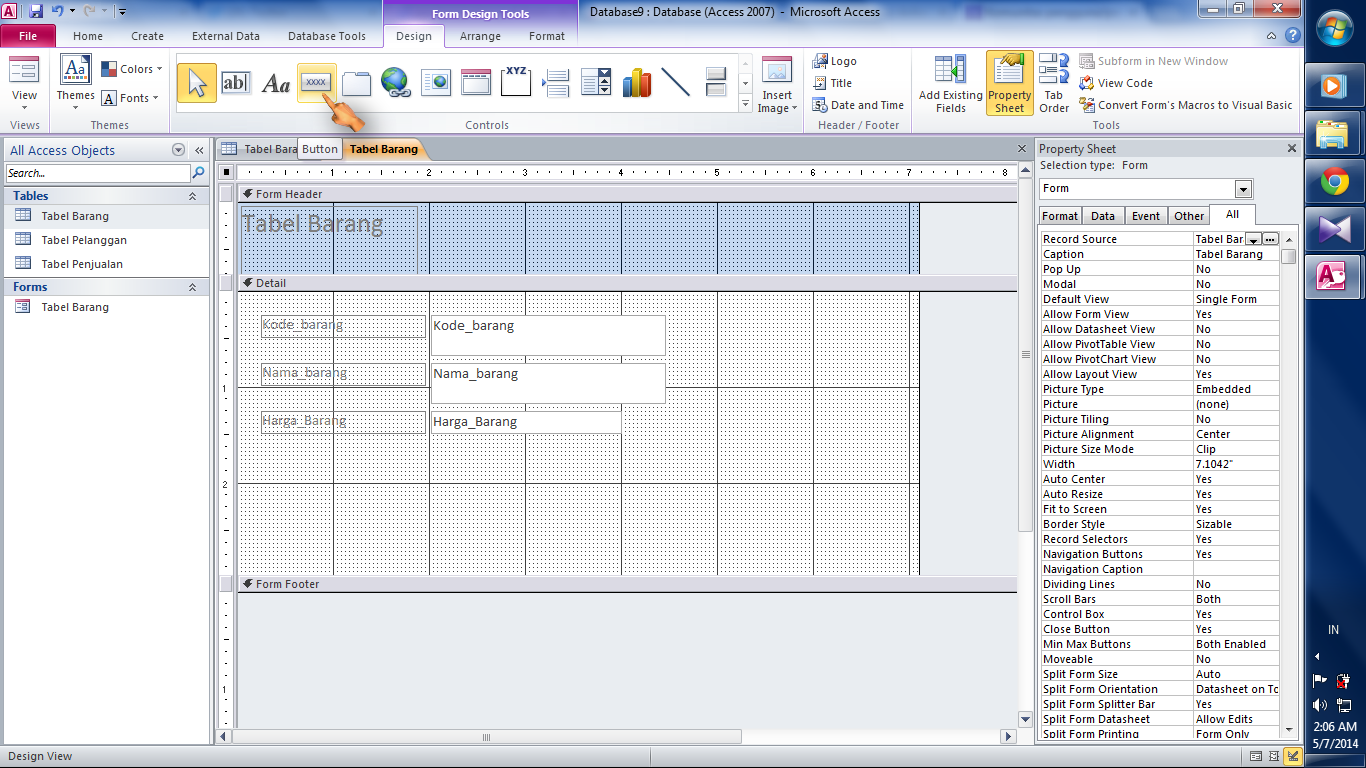Toggle the Property Sheet button
Image resolution: width=1366 pixels, height=768 pixels.
1009,85
